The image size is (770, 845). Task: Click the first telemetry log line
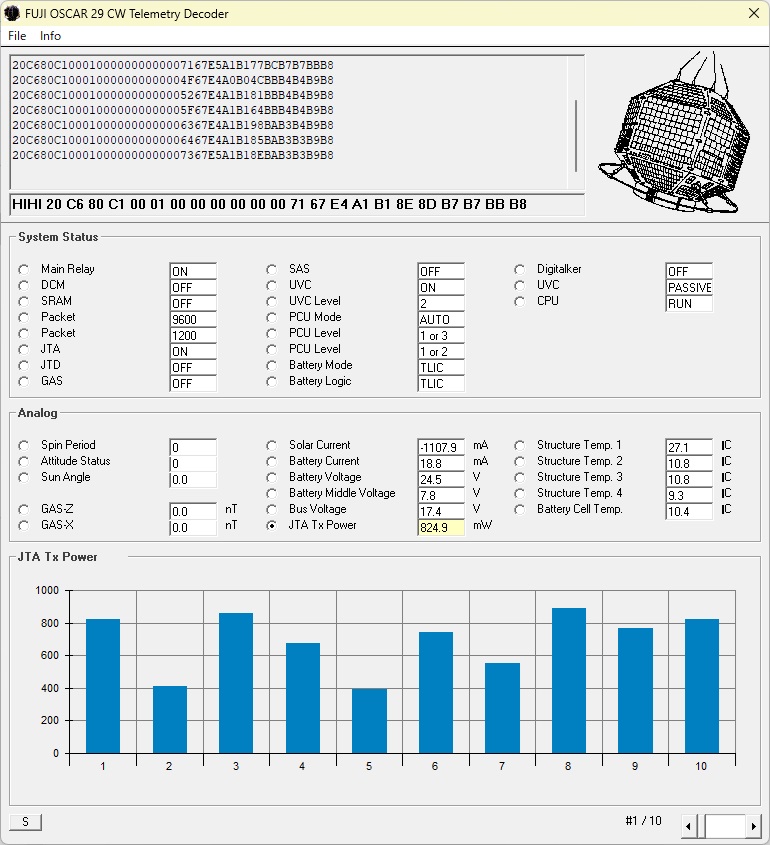click(x=173, y=65)
